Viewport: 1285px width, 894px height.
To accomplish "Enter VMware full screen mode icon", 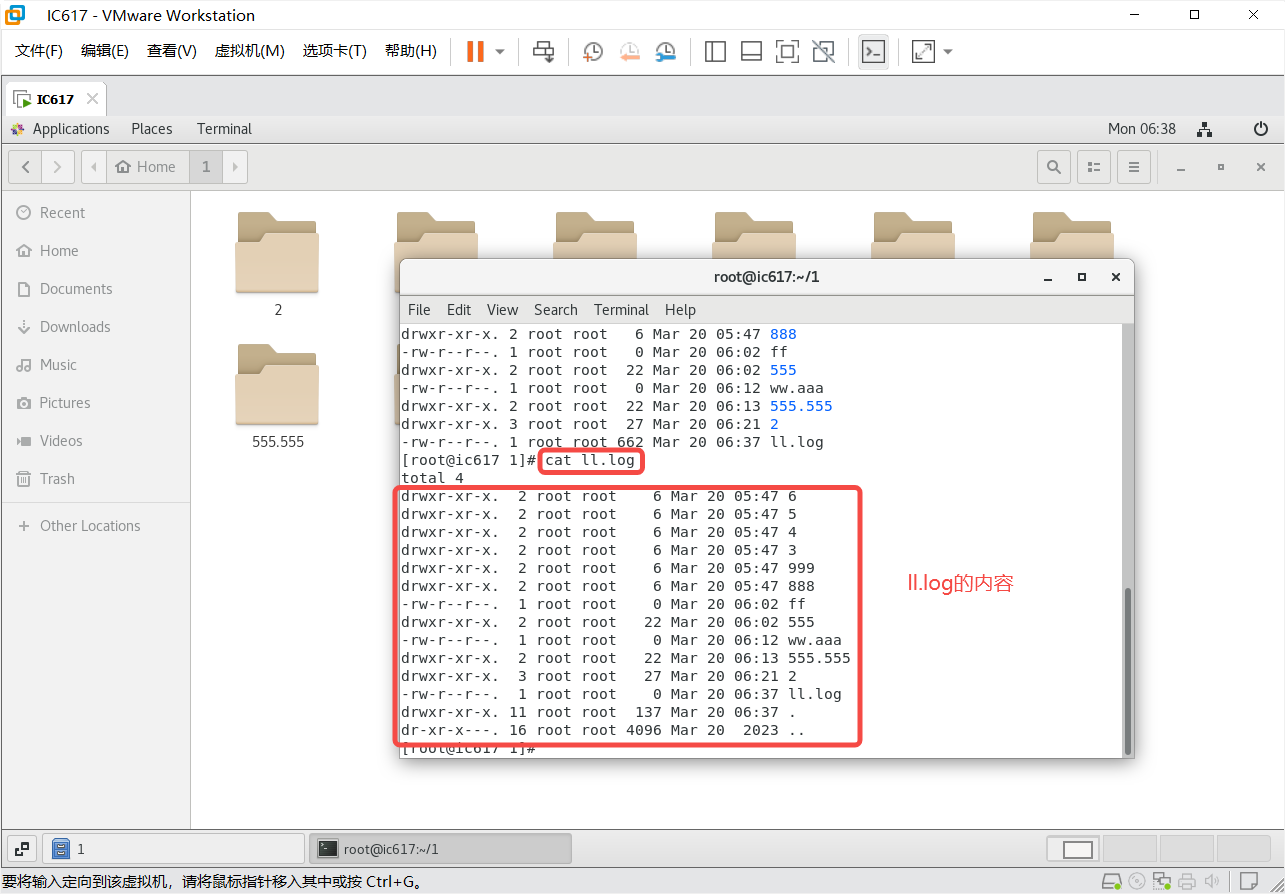I will click(x=787, y=51).
